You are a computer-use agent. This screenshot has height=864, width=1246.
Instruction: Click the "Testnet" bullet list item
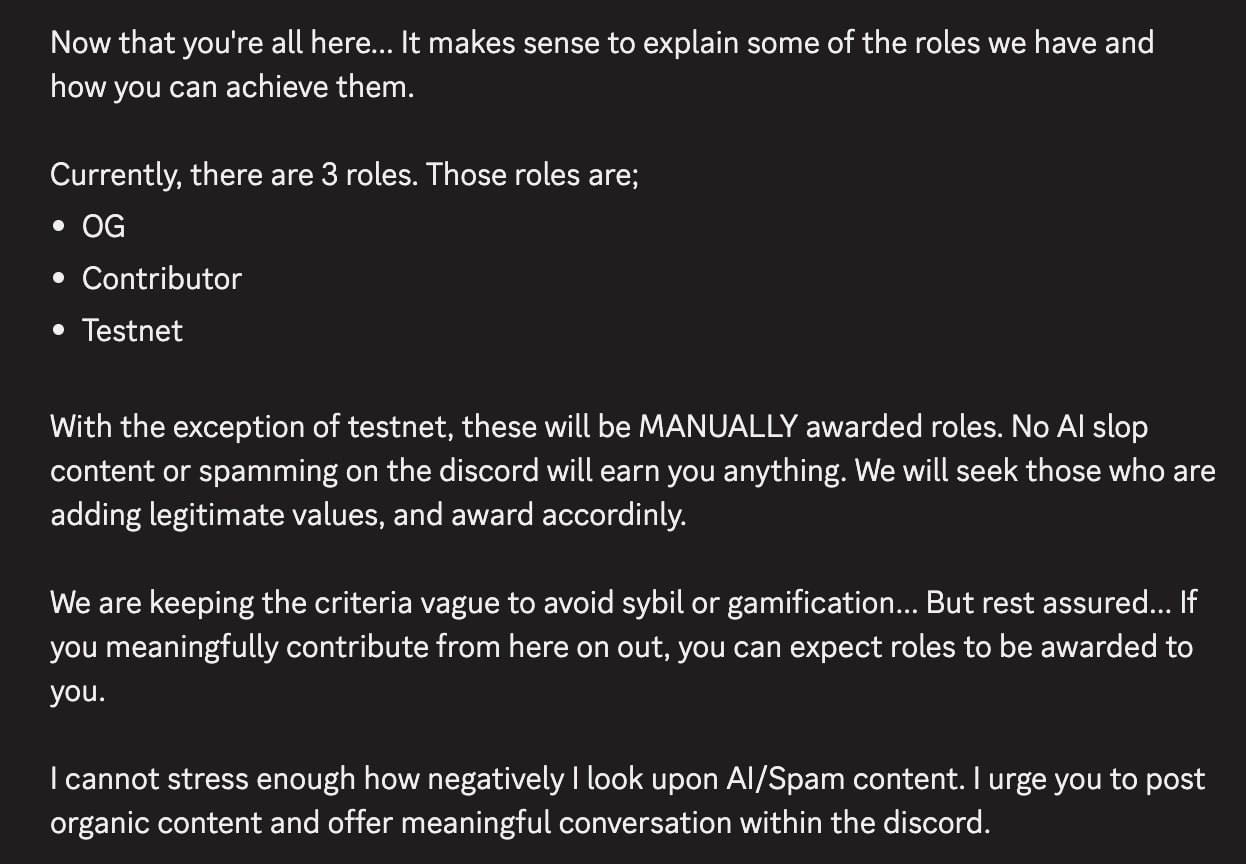coord(132,331)
